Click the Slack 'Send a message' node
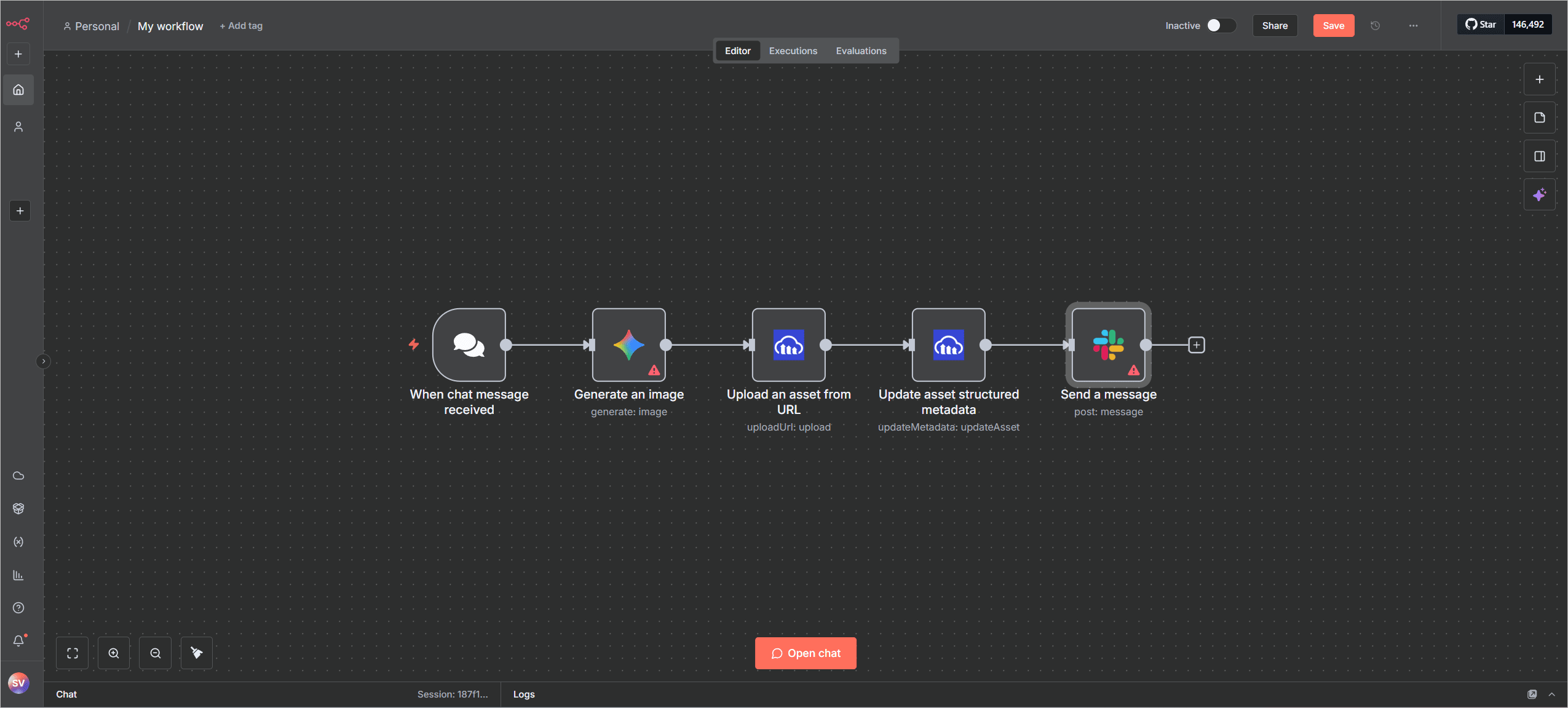This screenshot has width=1568, height=708. coord(1108,344)
